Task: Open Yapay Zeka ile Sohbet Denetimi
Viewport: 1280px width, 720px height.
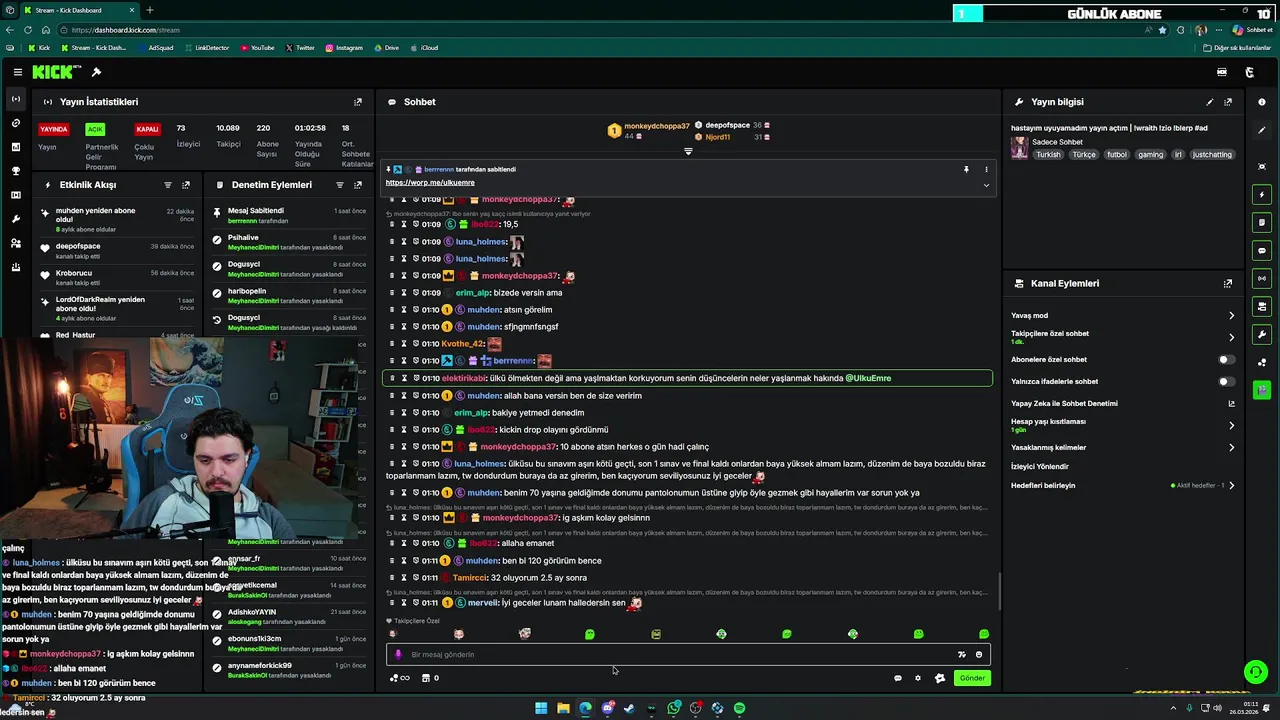Action: coord(1123,404)
